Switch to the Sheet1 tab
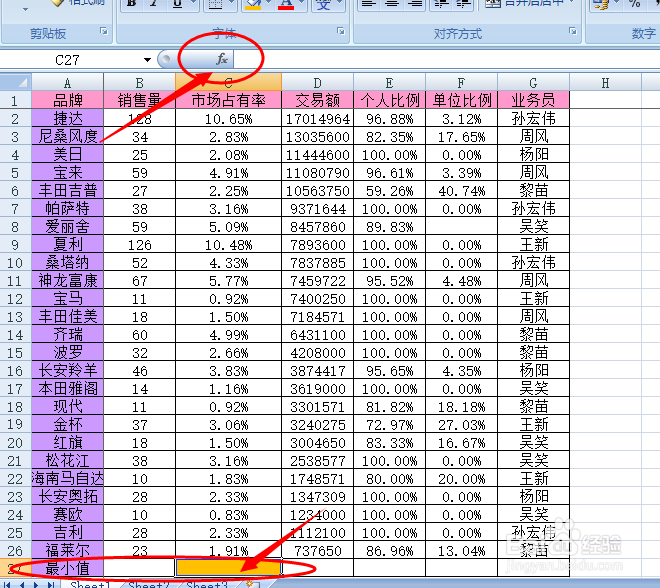The image size is (660, 588). point(90,584)
